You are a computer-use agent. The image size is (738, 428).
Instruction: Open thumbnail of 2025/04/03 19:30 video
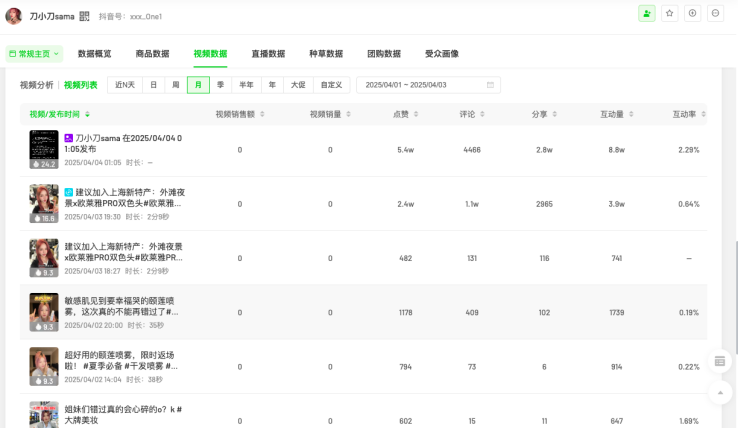[x=44, y=204]
